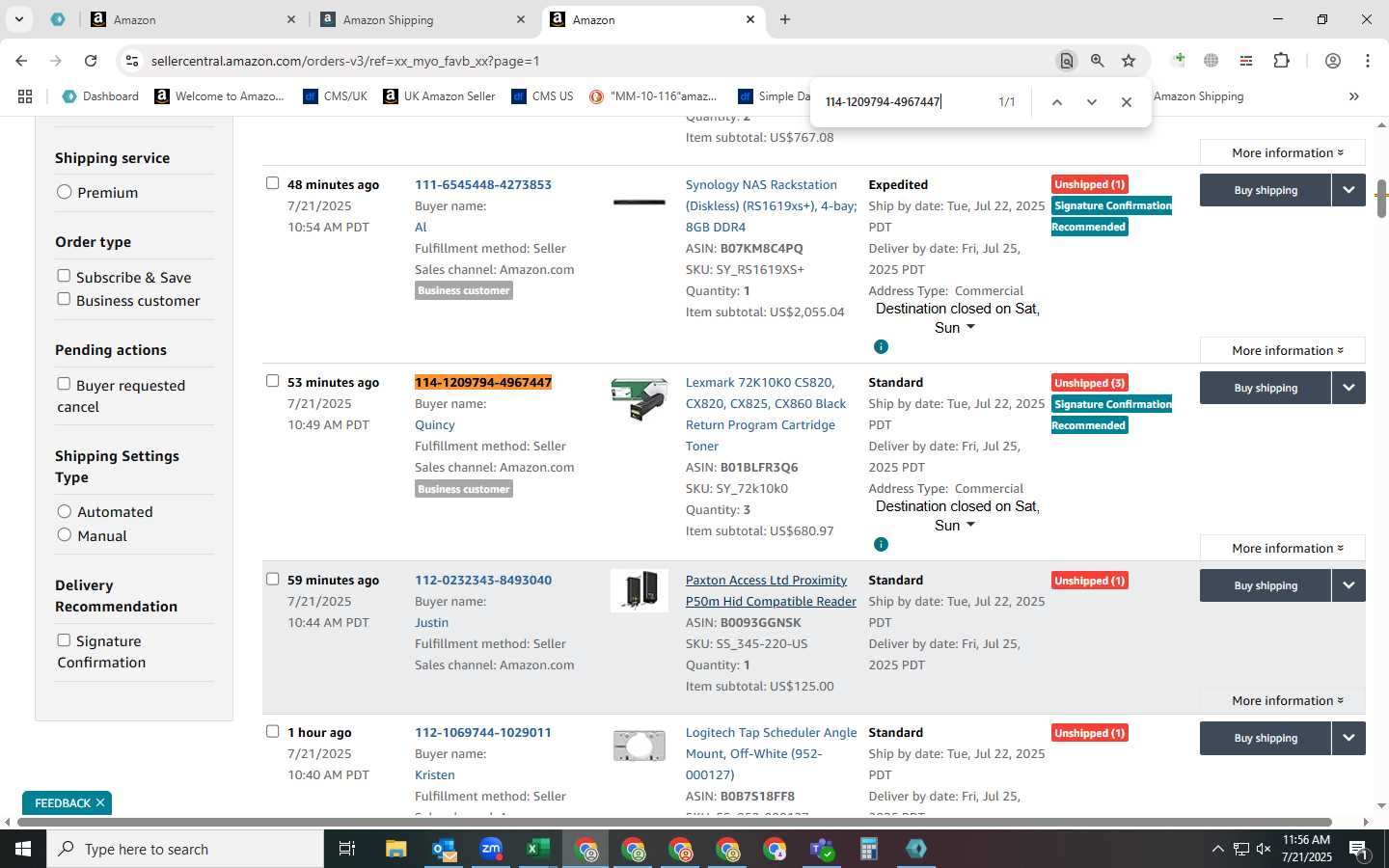Image resolution: width=1389 pixels, height=868 pixels.
Task: Open the tab search dropdown arrow
Action: pos(18,19)
